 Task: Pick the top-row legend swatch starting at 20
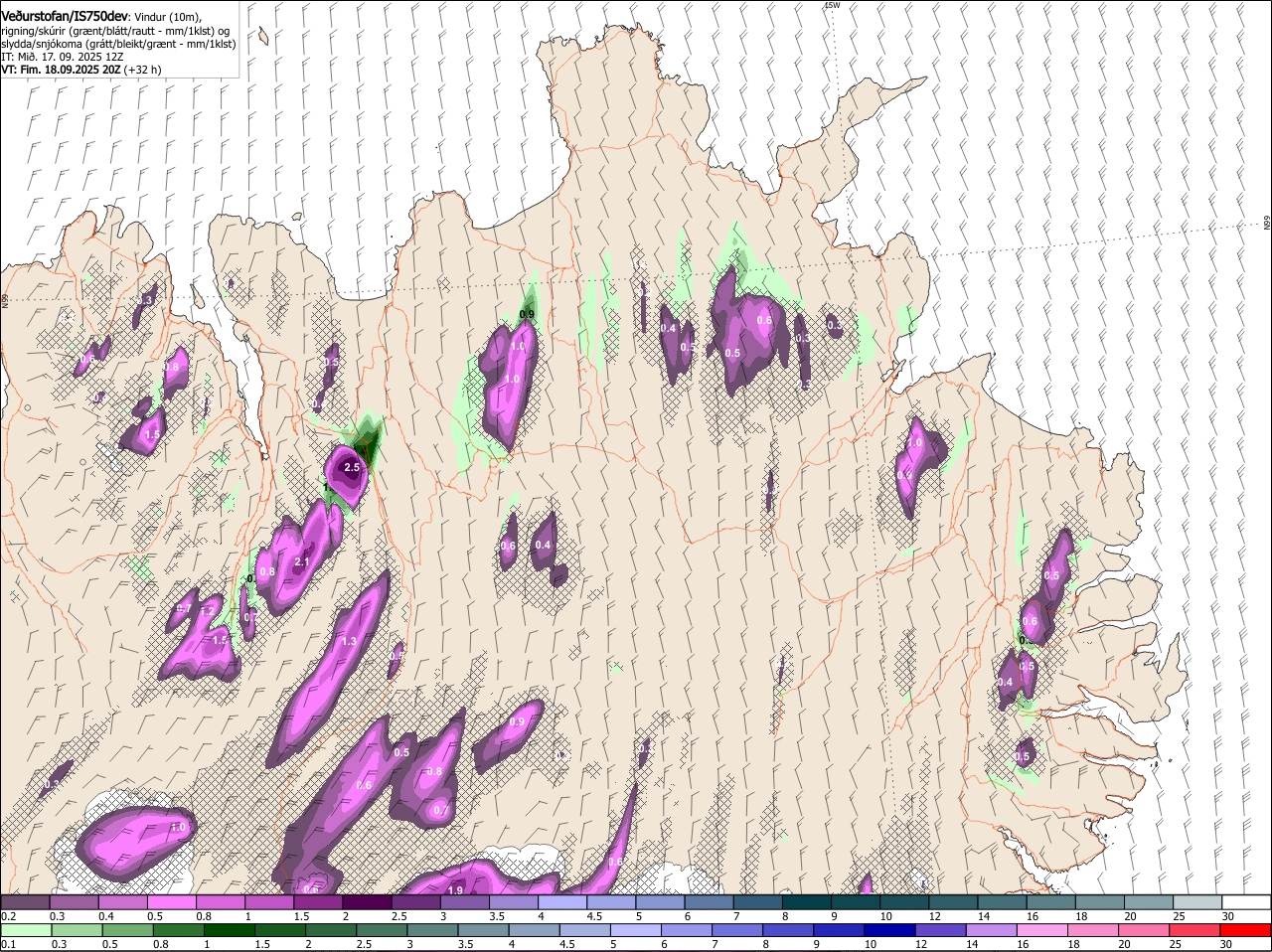click(x=1149, y=902)
